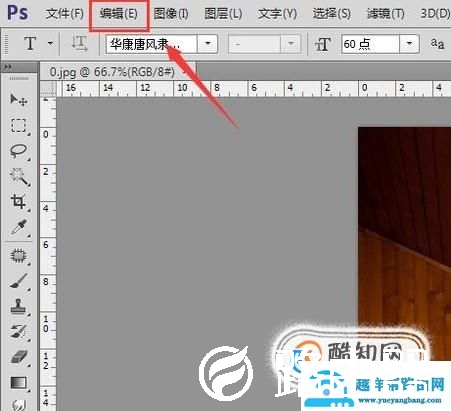Select the Clone Stamp tool
Viewport: 451px width, 411px height.
tap(18, 306)
